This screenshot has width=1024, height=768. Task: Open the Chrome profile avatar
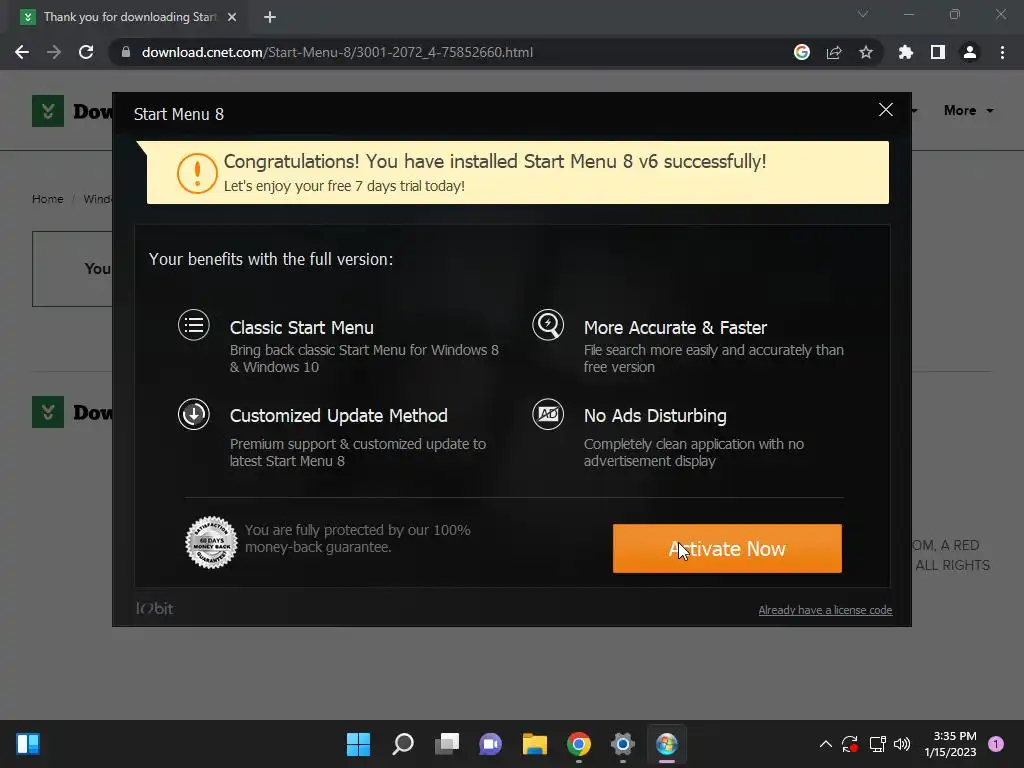970,52
